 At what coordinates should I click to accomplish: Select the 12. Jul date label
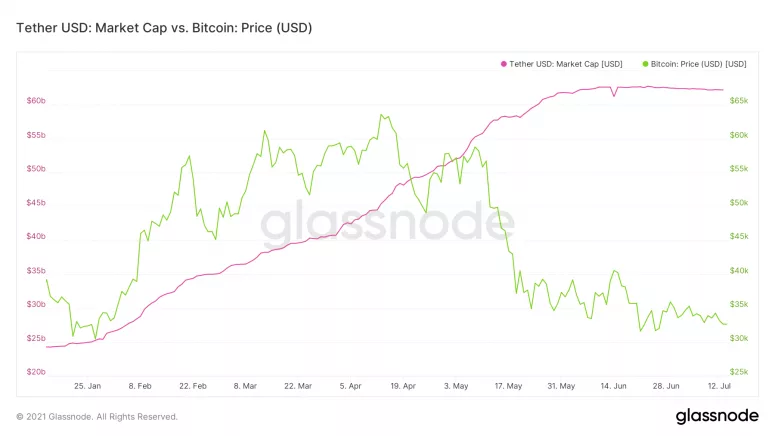tap(719, 386)
